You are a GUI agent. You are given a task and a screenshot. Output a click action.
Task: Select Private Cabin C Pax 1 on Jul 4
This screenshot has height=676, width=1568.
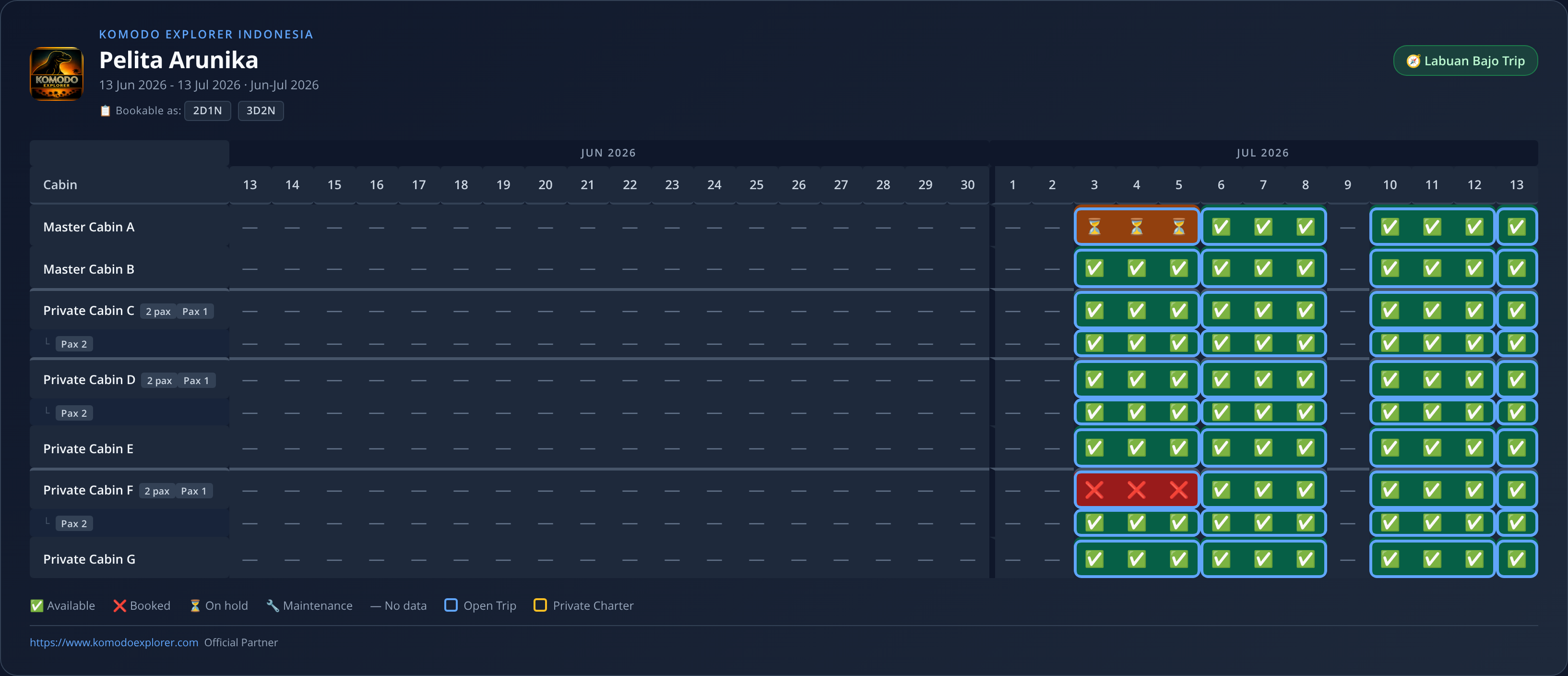coord(1137,311)
